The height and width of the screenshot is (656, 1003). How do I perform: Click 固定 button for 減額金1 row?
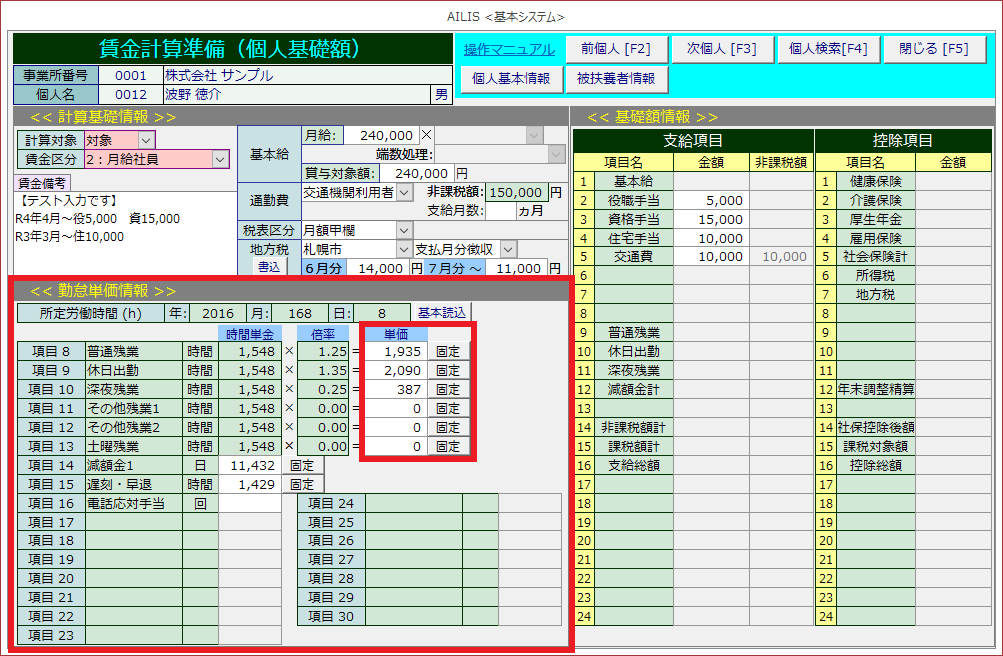coord(302,466)
